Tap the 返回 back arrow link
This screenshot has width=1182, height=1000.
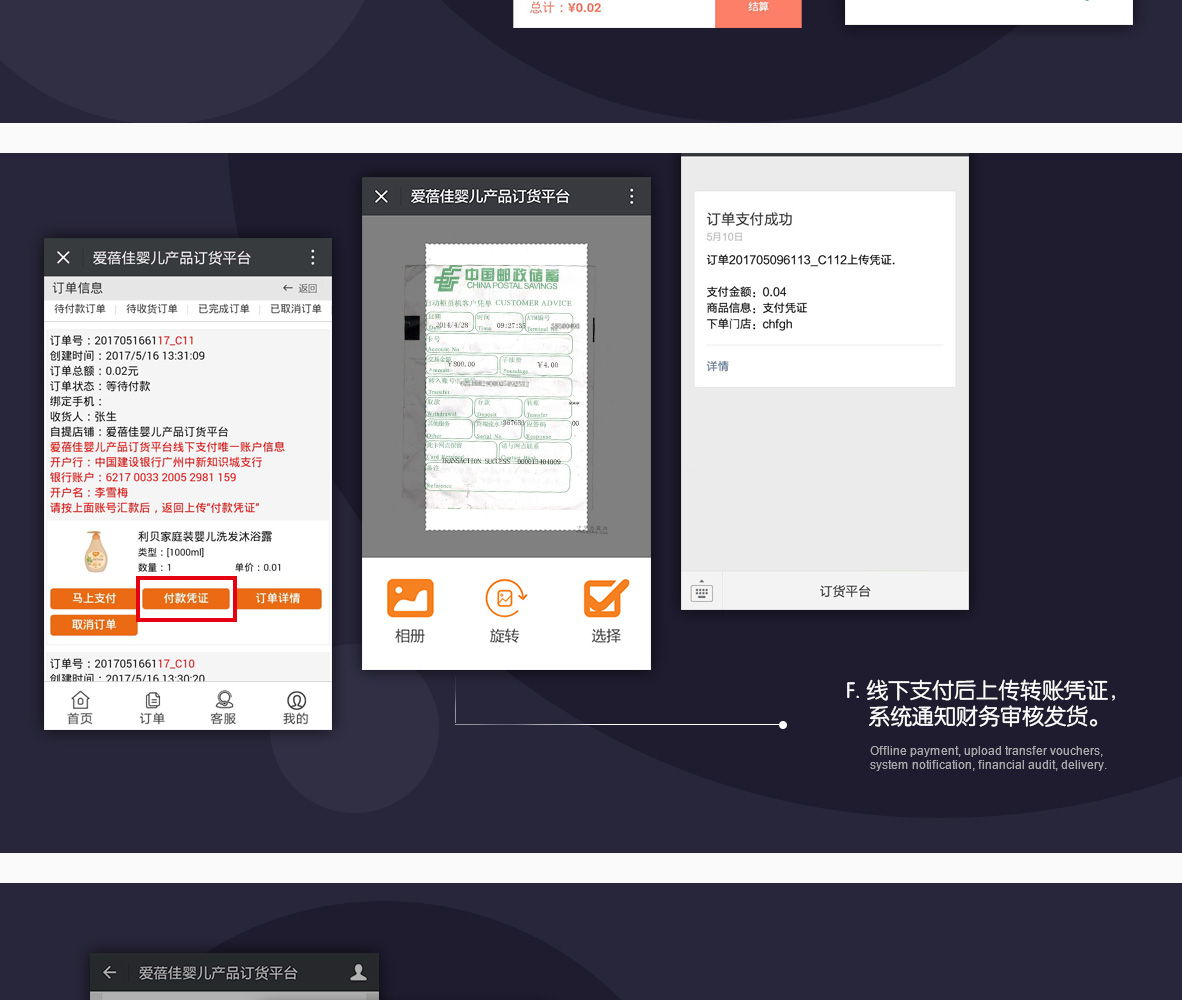coord(300,288)
